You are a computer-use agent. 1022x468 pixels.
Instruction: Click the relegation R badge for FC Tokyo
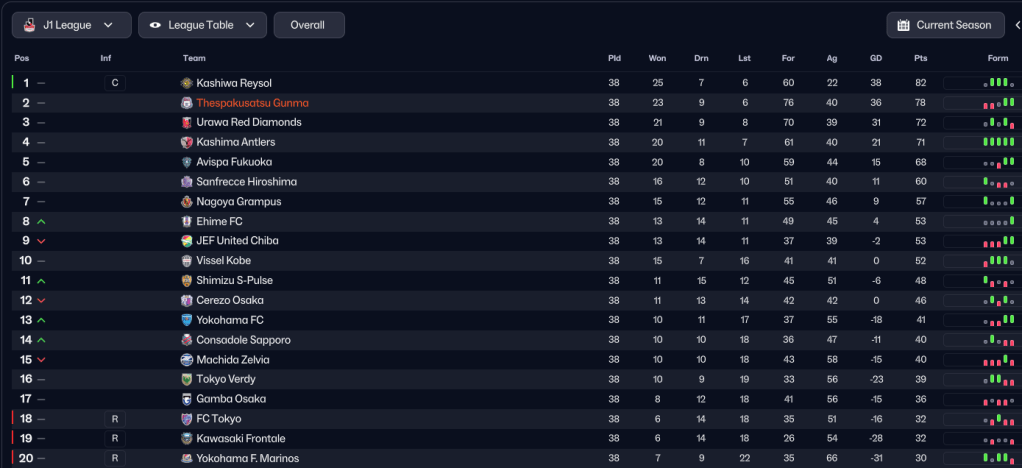(x=115, y=419)
